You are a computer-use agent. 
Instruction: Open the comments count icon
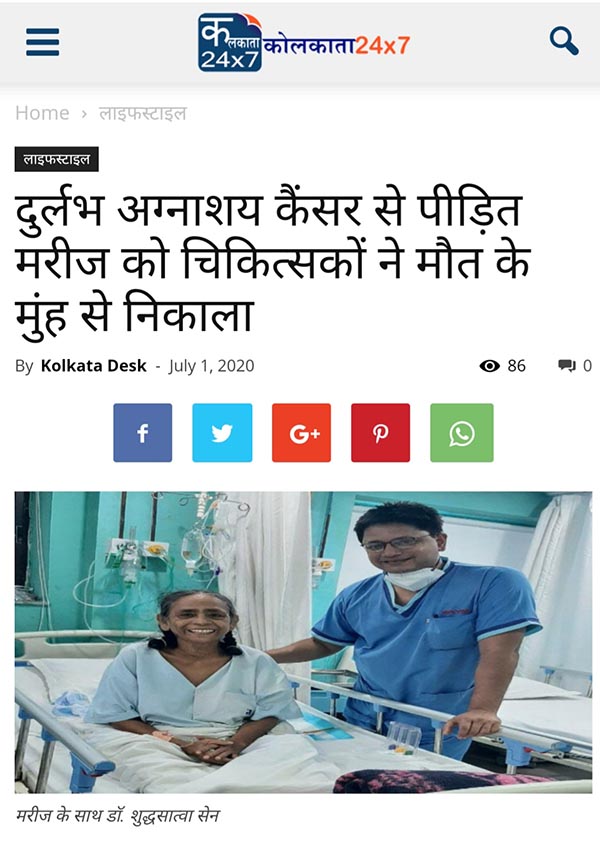point(567,366)
